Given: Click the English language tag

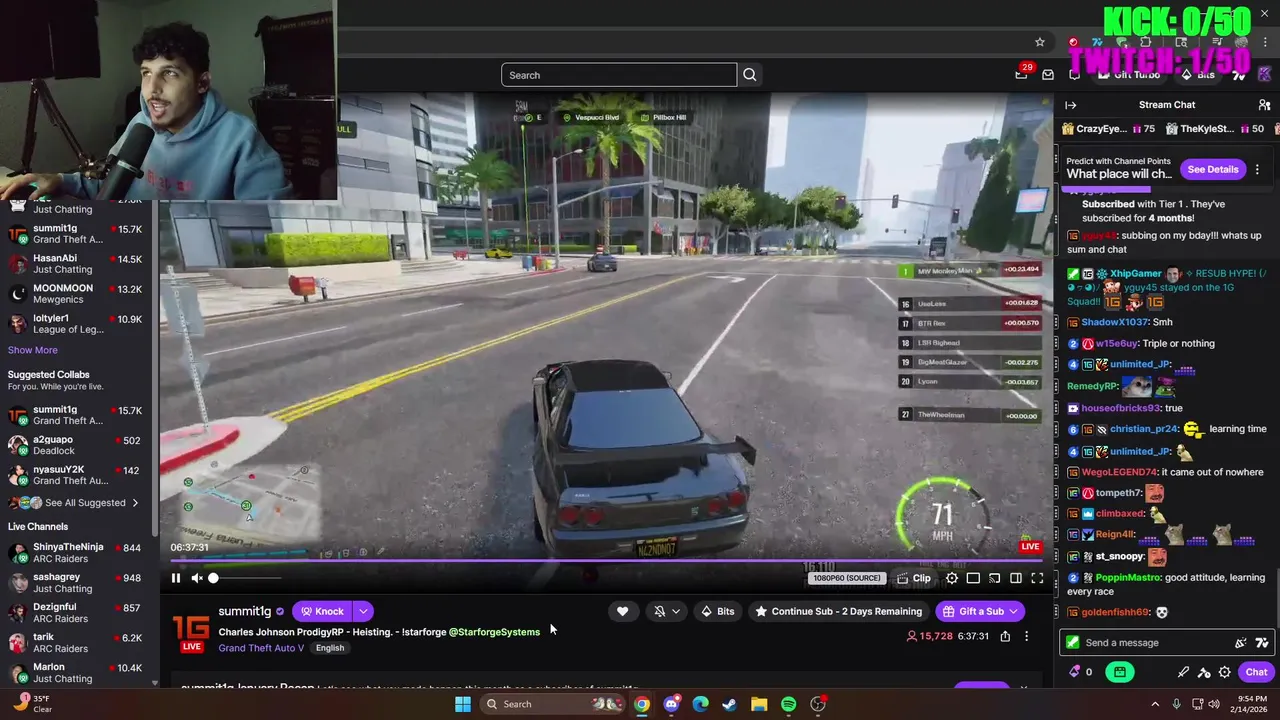Looking at the screenshot, I should click(x=330, y=648).
